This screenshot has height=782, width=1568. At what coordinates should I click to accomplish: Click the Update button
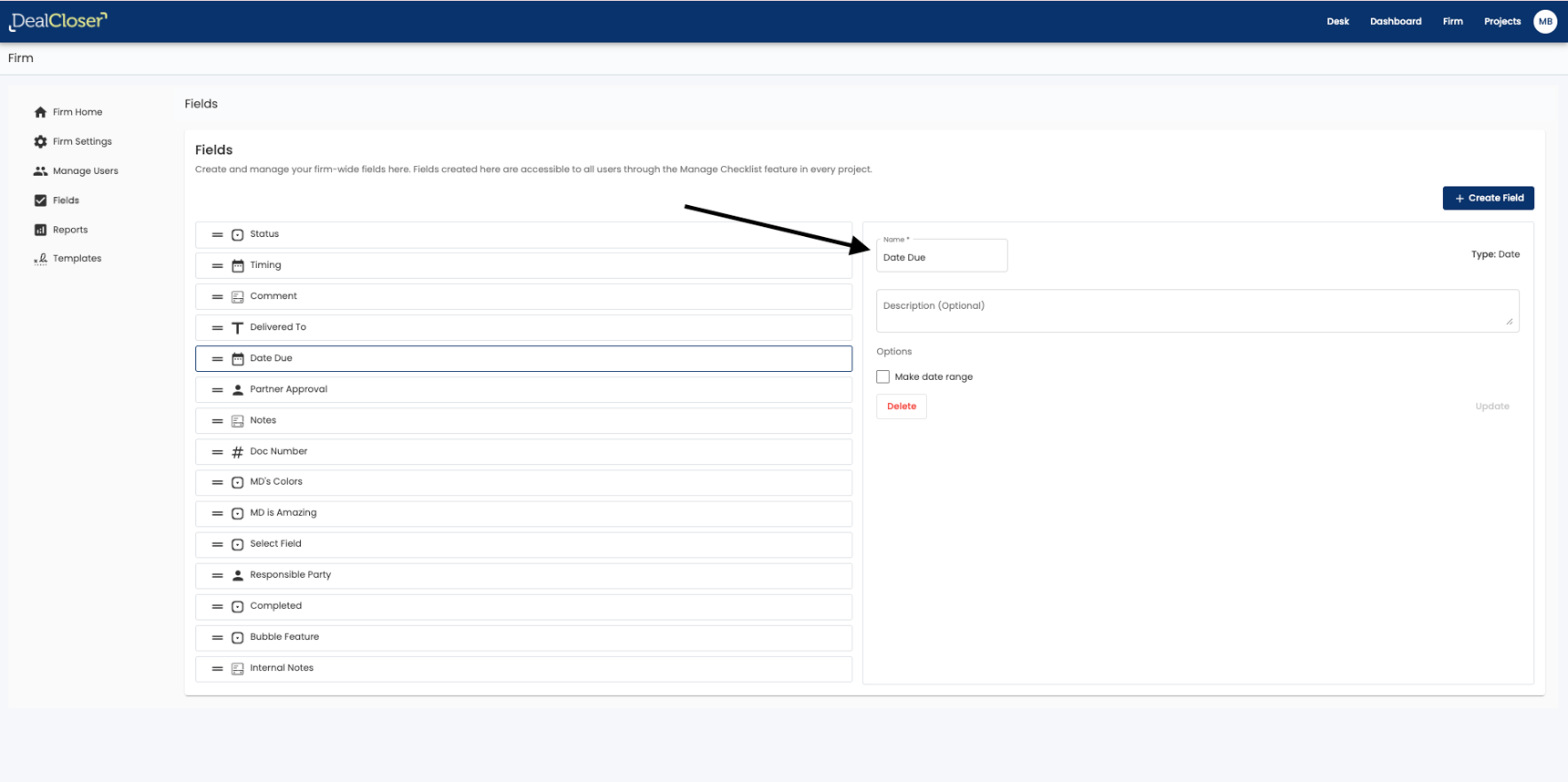point(1491,406)
